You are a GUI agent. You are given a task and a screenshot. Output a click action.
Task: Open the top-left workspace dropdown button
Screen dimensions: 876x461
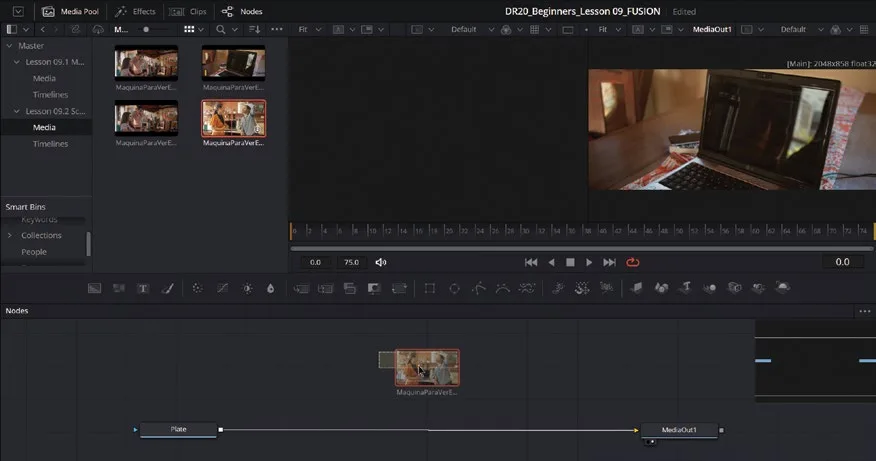pos(18,11)
